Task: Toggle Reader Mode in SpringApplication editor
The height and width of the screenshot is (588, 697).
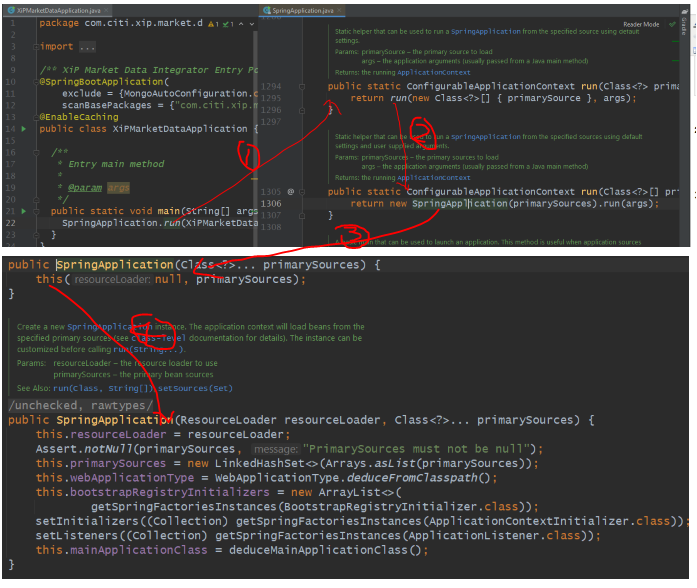Action: pyautogui.click(x=641, y=24)
